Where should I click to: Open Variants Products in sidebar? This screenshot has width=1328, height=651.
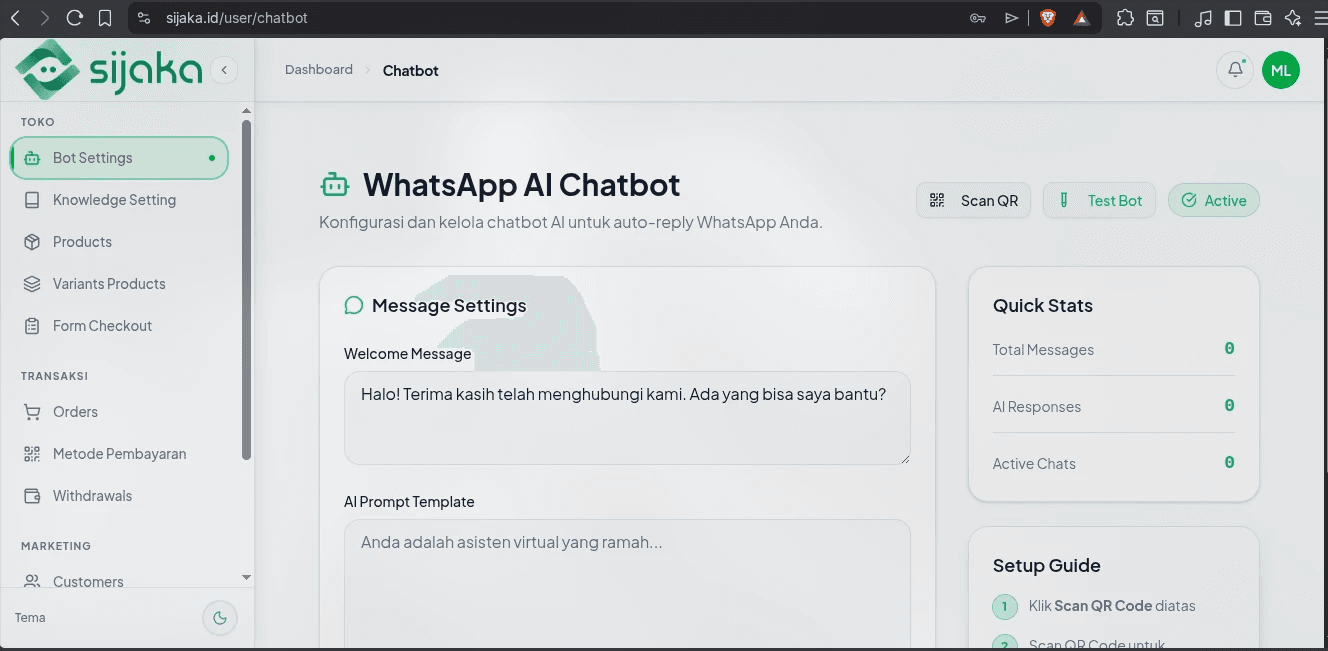pyautogui.click(x=119, y=284)
